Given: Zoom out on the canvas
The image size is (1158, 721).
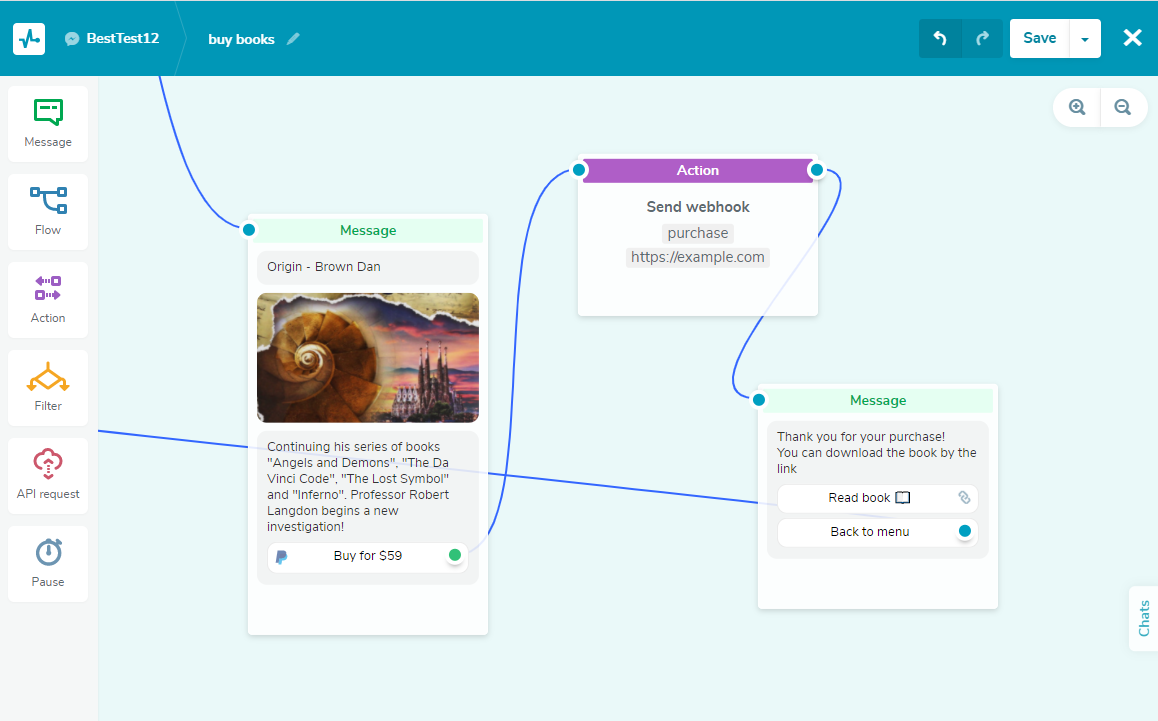Looking at the screenshot, I should [1123, 107].
